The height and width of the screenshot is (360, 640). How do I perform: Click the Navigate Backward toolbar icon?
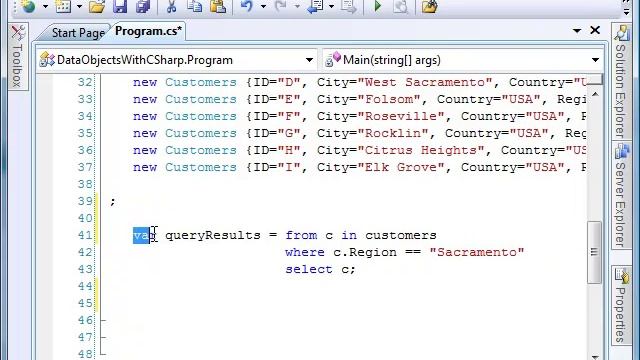click(x=315, y=6)
